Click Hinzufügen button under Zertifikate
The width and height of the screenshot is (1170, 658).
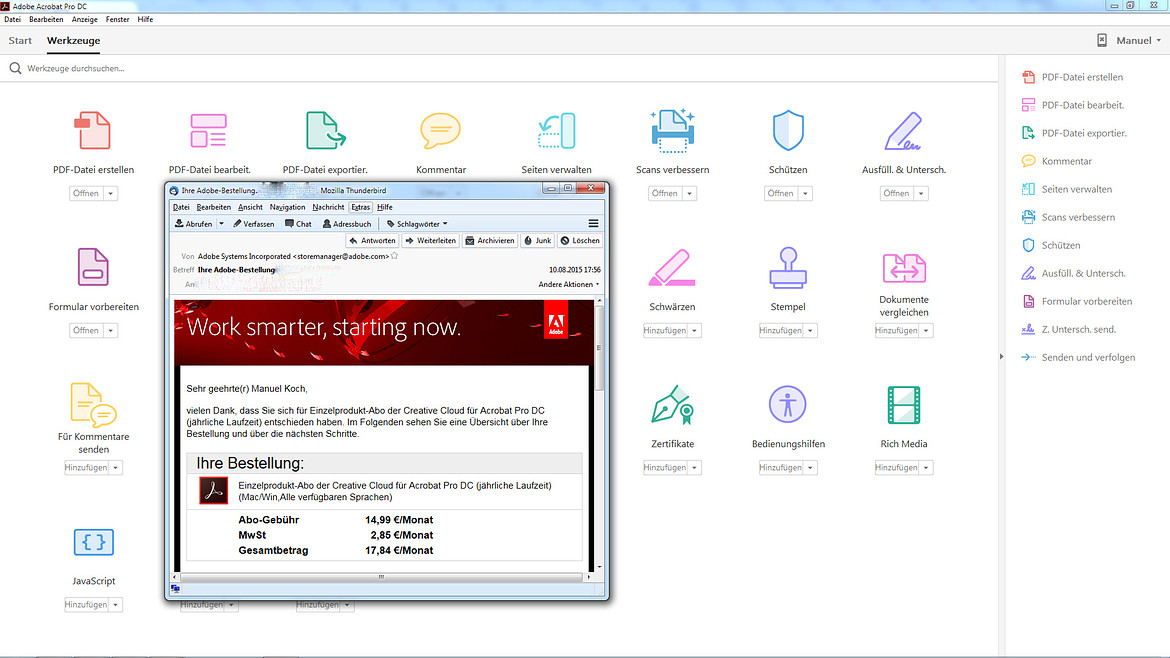coord(665,468)
